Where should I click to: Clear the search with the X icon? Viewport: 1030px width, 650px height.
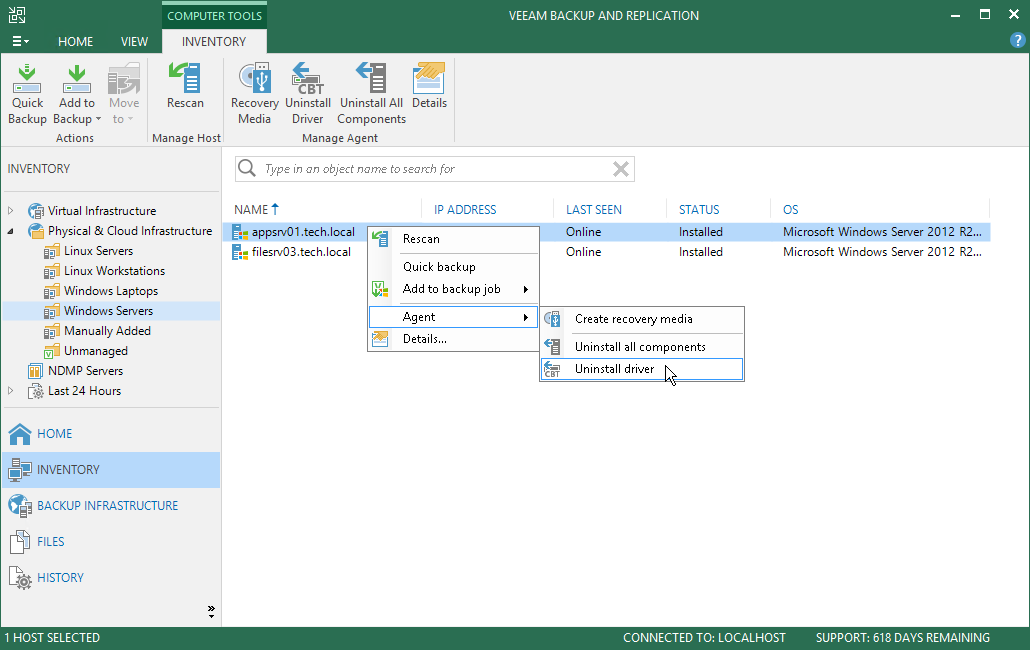coord(621,169)
